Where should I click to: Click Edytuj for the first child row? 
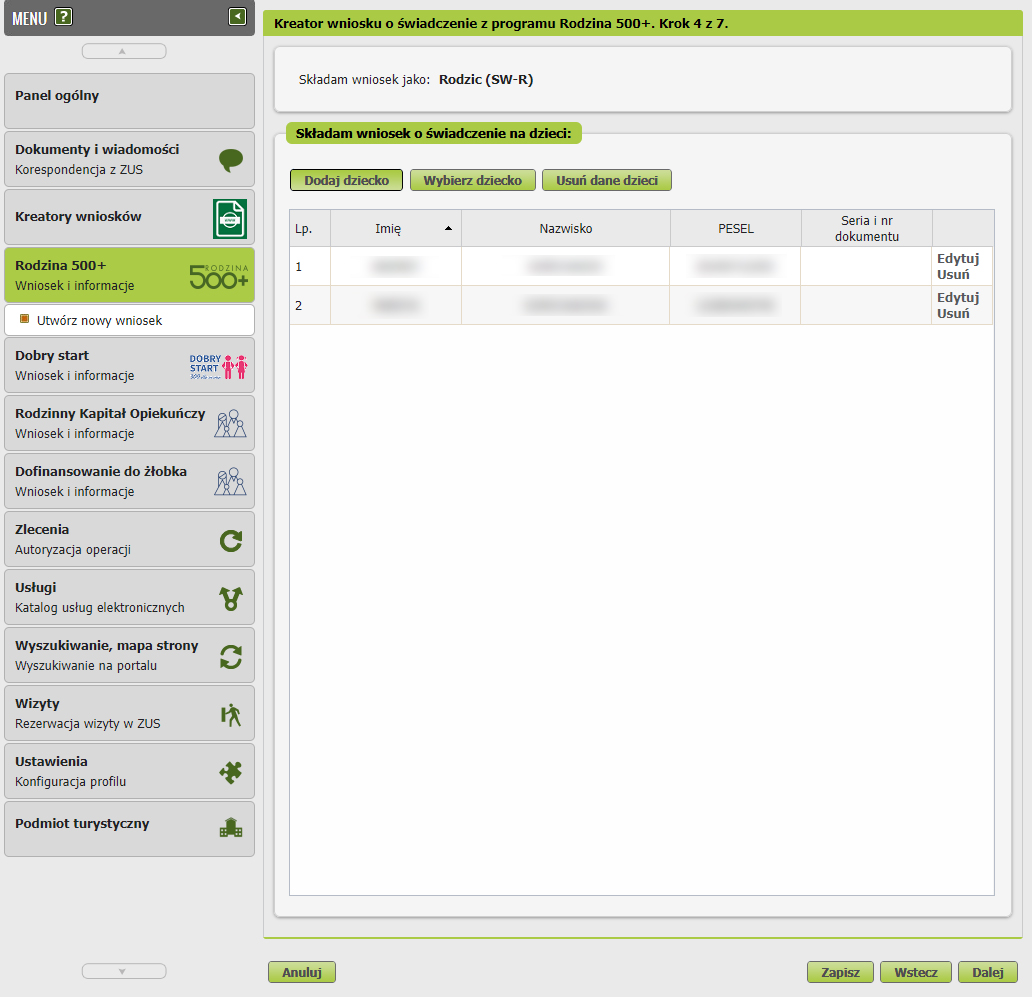[957, 258]
